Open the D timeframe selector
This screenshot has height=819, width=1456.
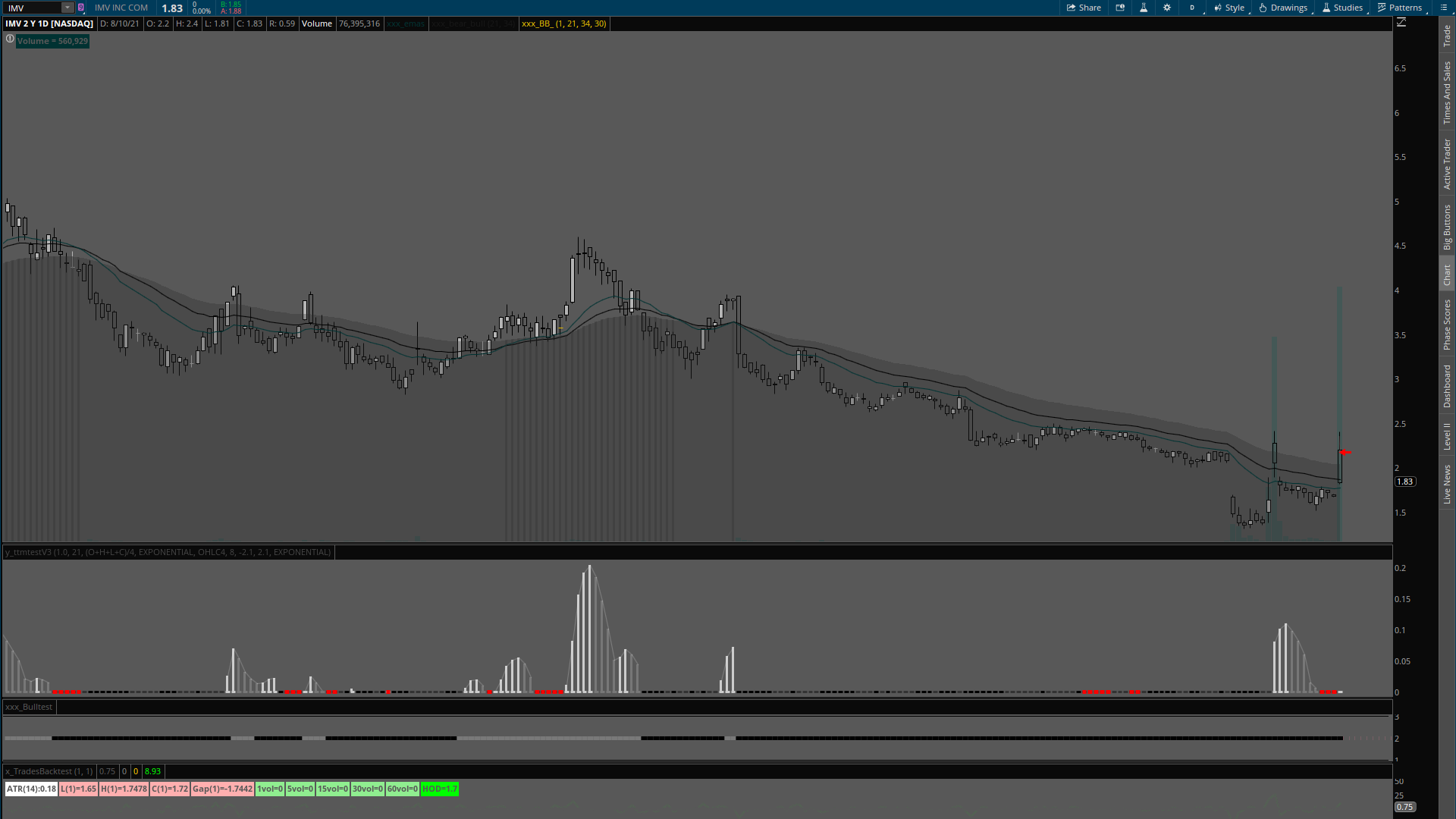(x=1192, y=8)
